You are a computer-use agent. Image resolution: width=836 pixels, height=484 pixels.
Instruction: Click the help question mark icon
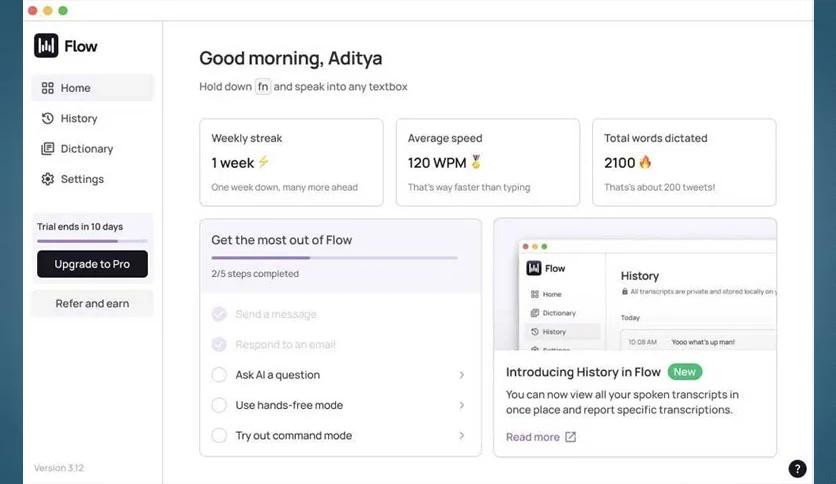click(x=797, y=468)
